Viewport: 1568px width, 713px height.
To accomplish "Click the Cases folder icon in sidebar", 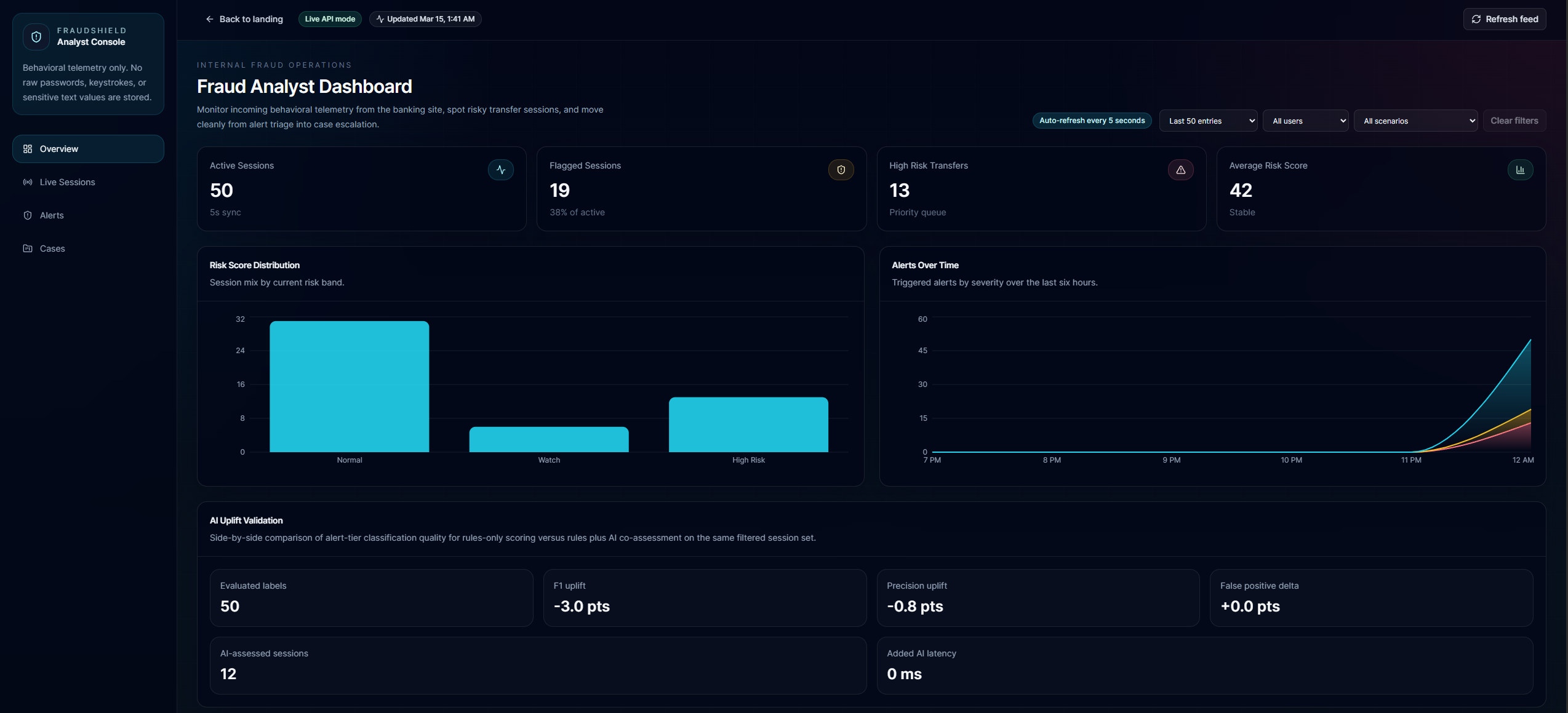I will tap(28, 249).
